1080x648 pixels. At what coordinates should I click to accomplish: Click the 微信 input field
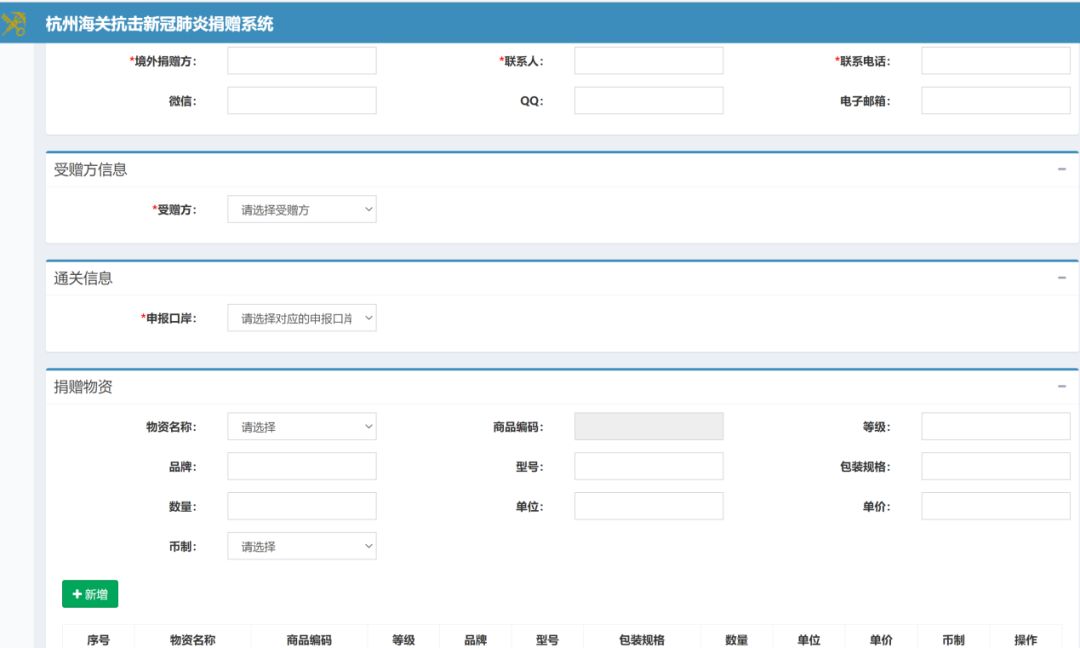point(302,101)
